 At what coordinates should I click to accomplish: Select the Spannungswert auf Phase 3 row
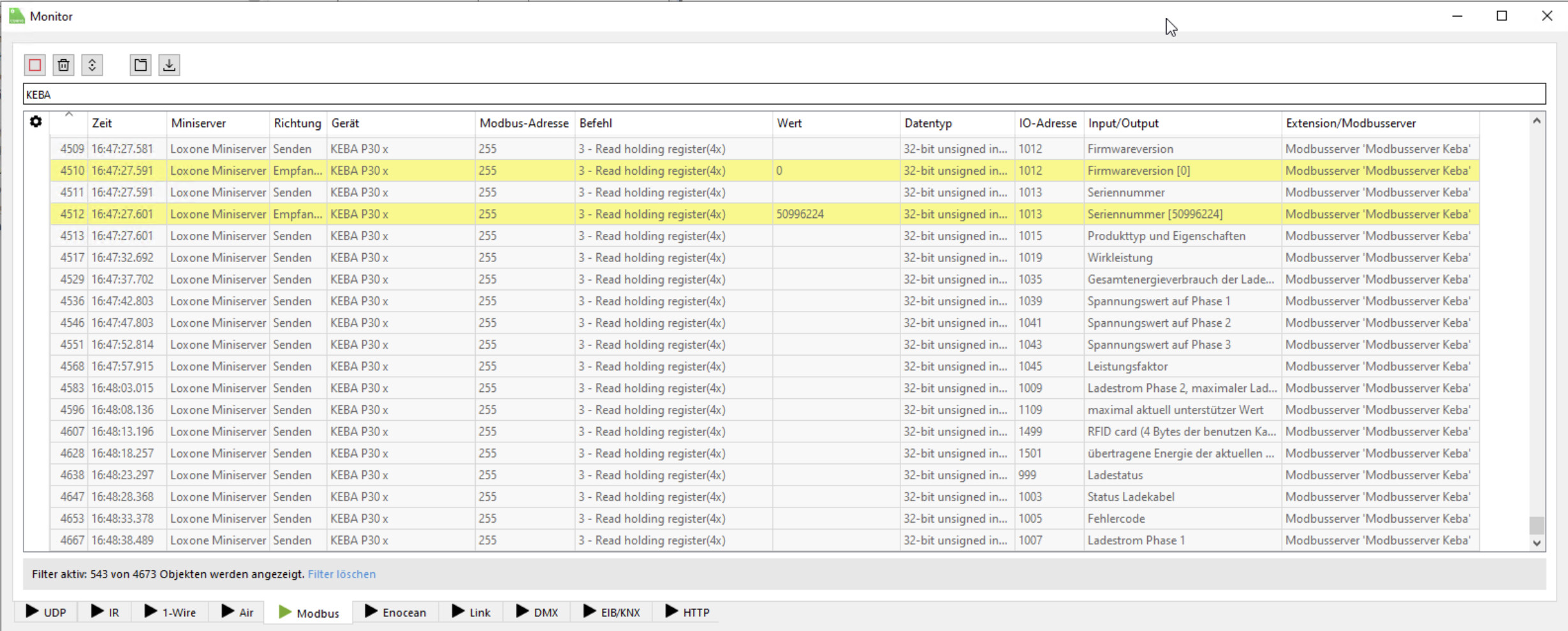765,344
